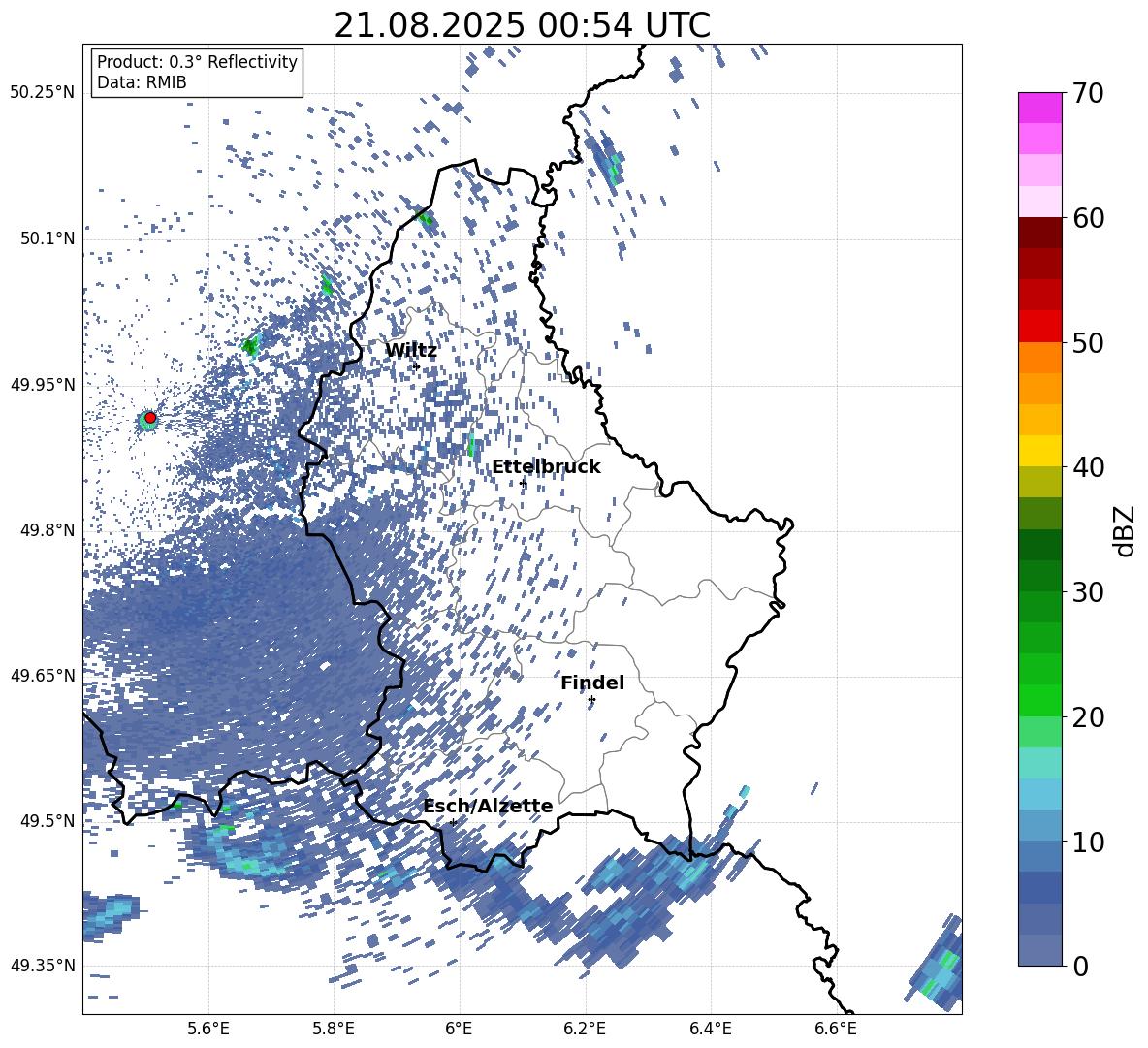Click the 6.6°E longitude label

836,1029
